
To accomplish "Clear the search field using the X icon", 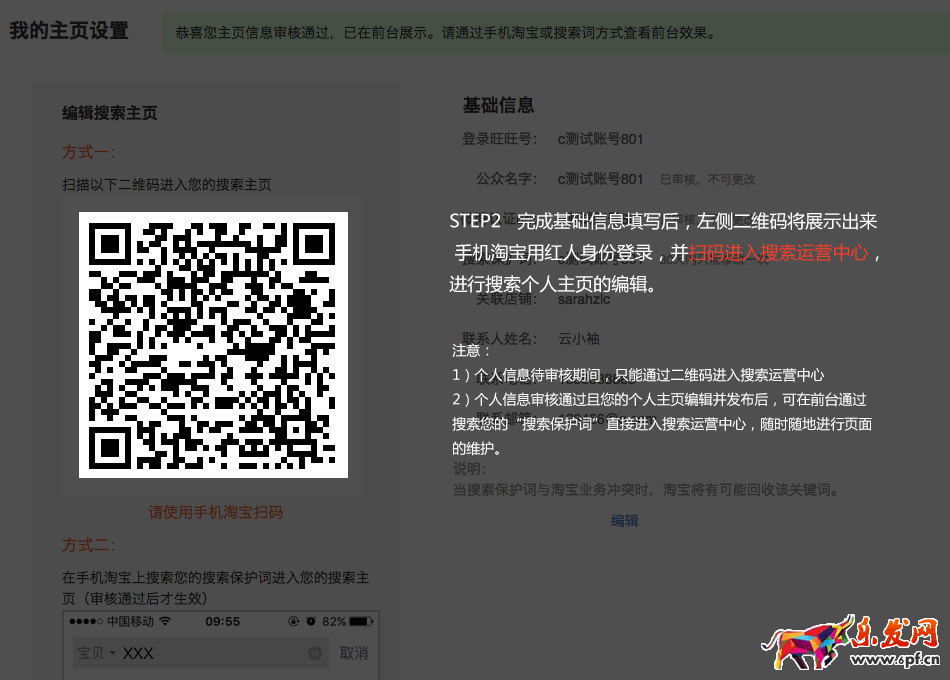I will [x=315, y=652].
